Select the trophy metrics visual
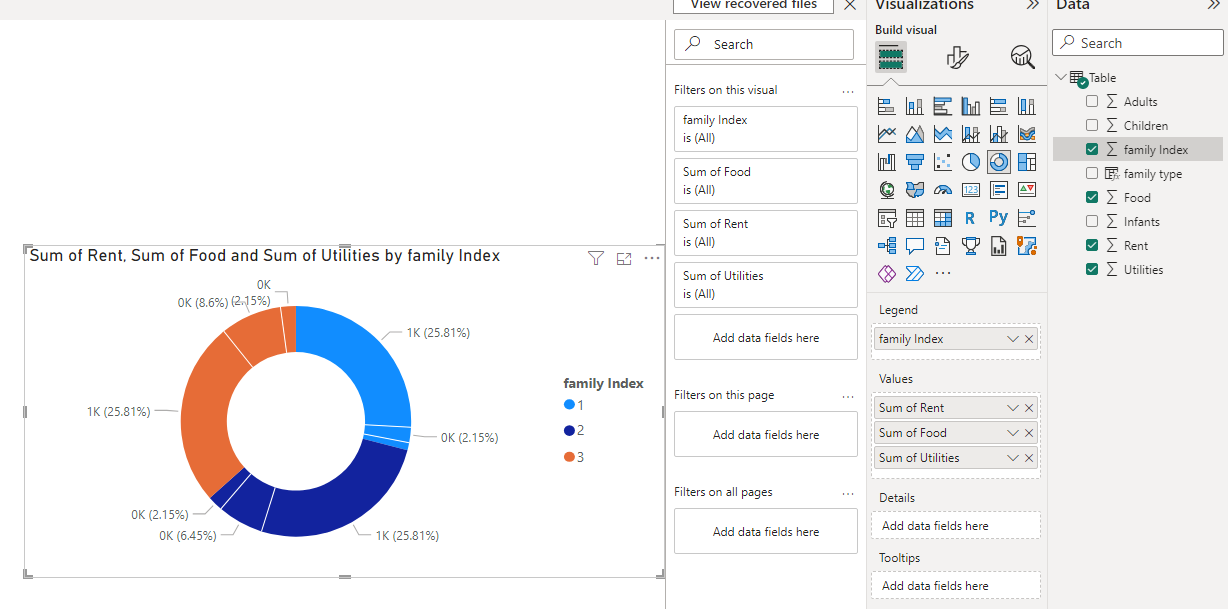 (x=971, y=246)
